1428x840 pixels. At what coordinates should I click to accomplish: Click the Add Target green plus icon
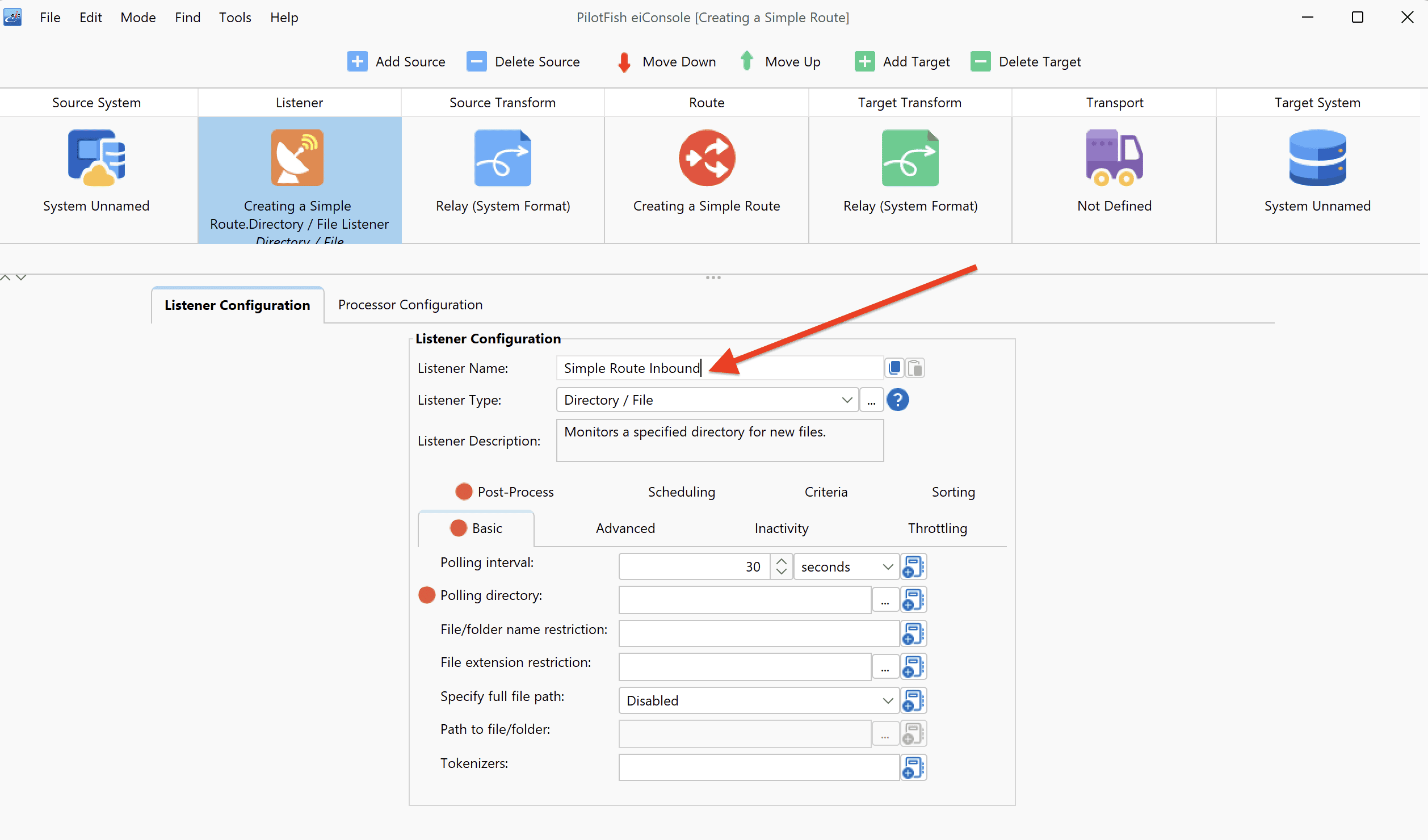tap(864, 61)
